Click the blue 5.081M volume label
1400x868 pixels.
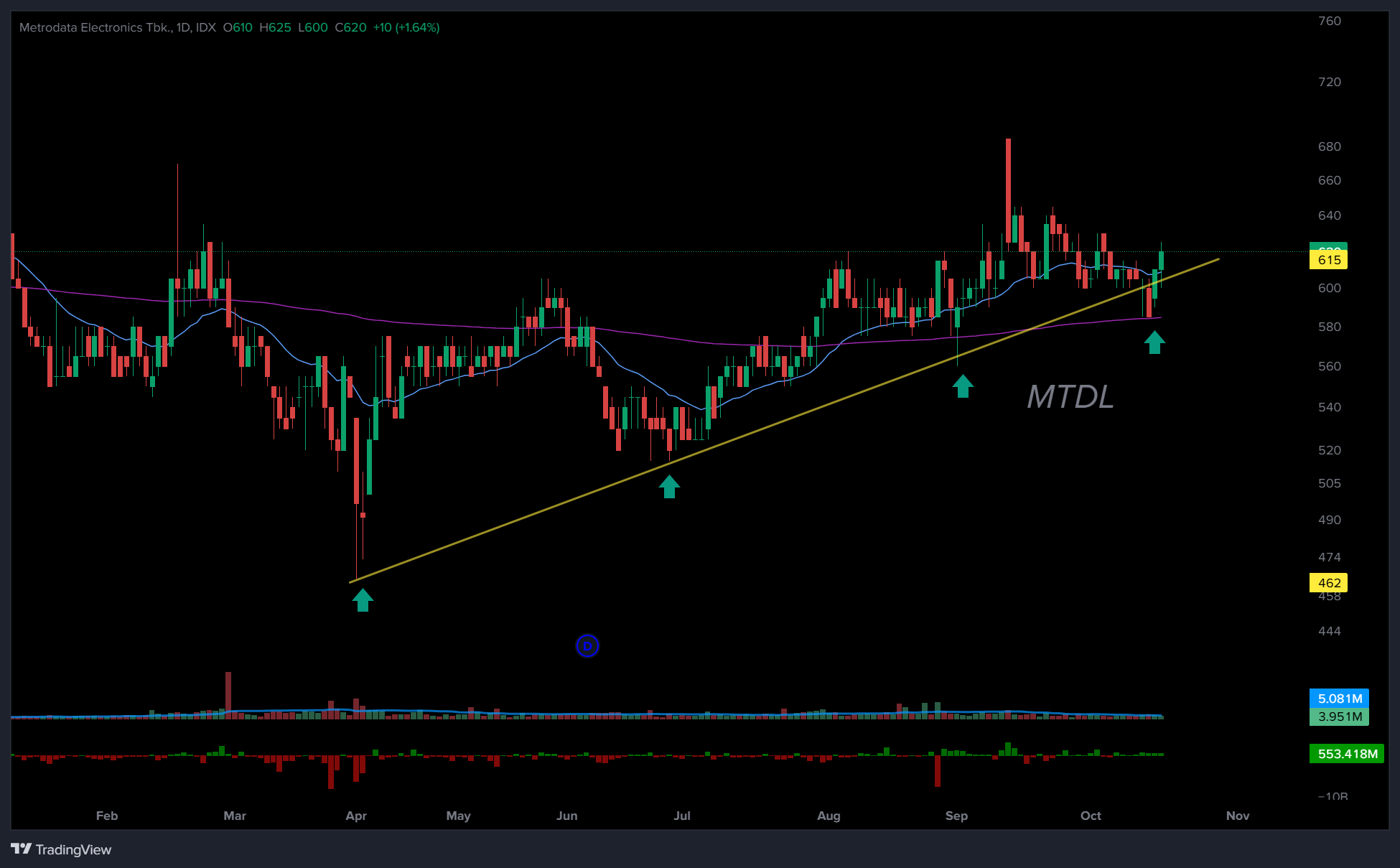(x=1339, y=699)
